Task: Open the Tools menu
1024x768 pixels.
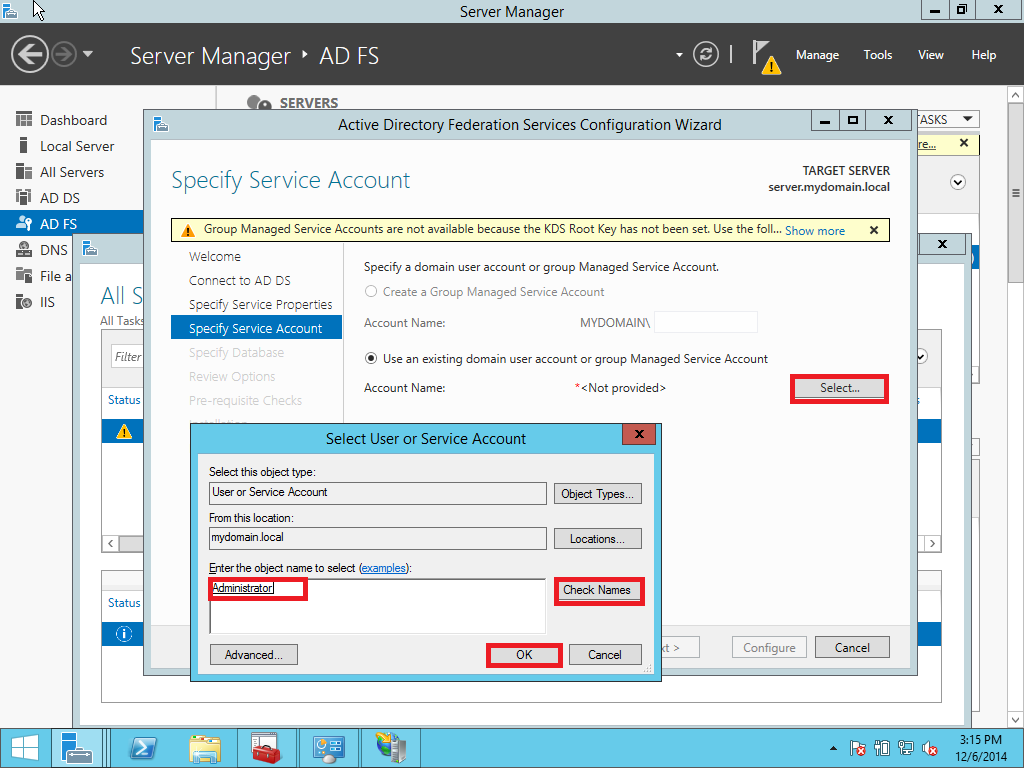Action: 877,54
